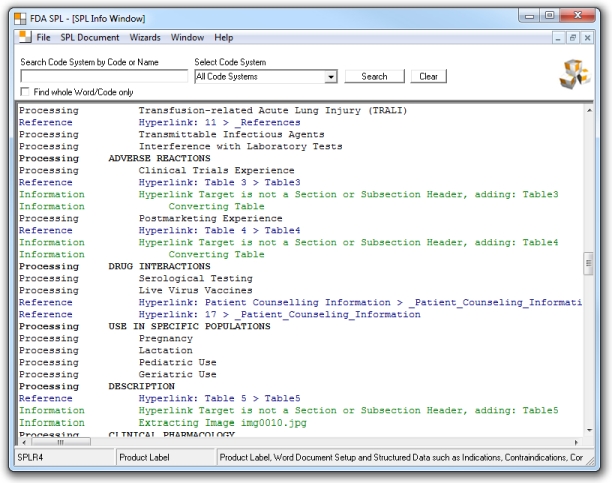Image resolution: width=612 pixels, height=483 pixels.
Task: Maximize the FDA SPL main window
Action: (549, 16)
